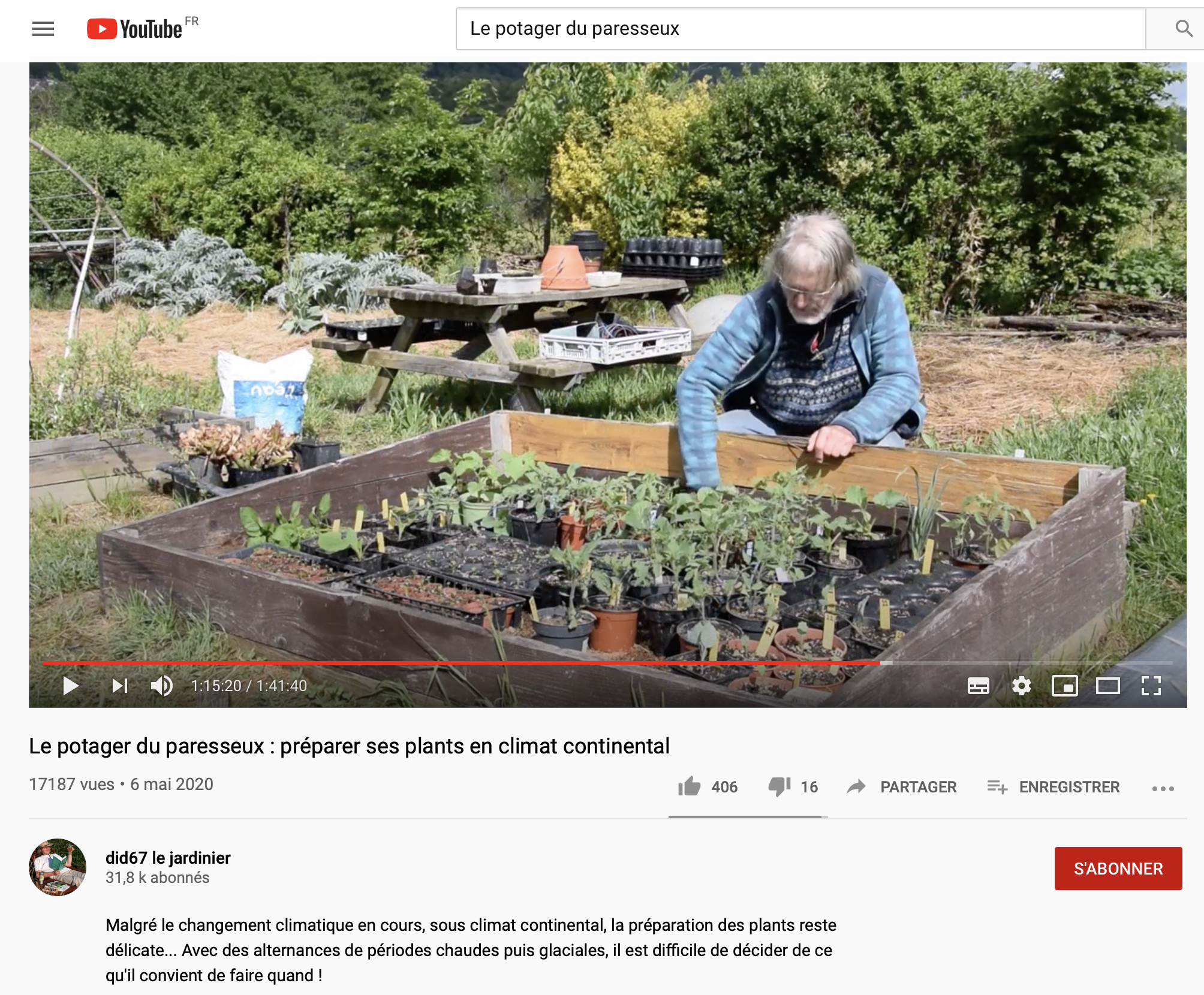This screenshot has width=1204, height=995.
Task: Click the channel avatar thumbnail
Action: tap(58, 867)
